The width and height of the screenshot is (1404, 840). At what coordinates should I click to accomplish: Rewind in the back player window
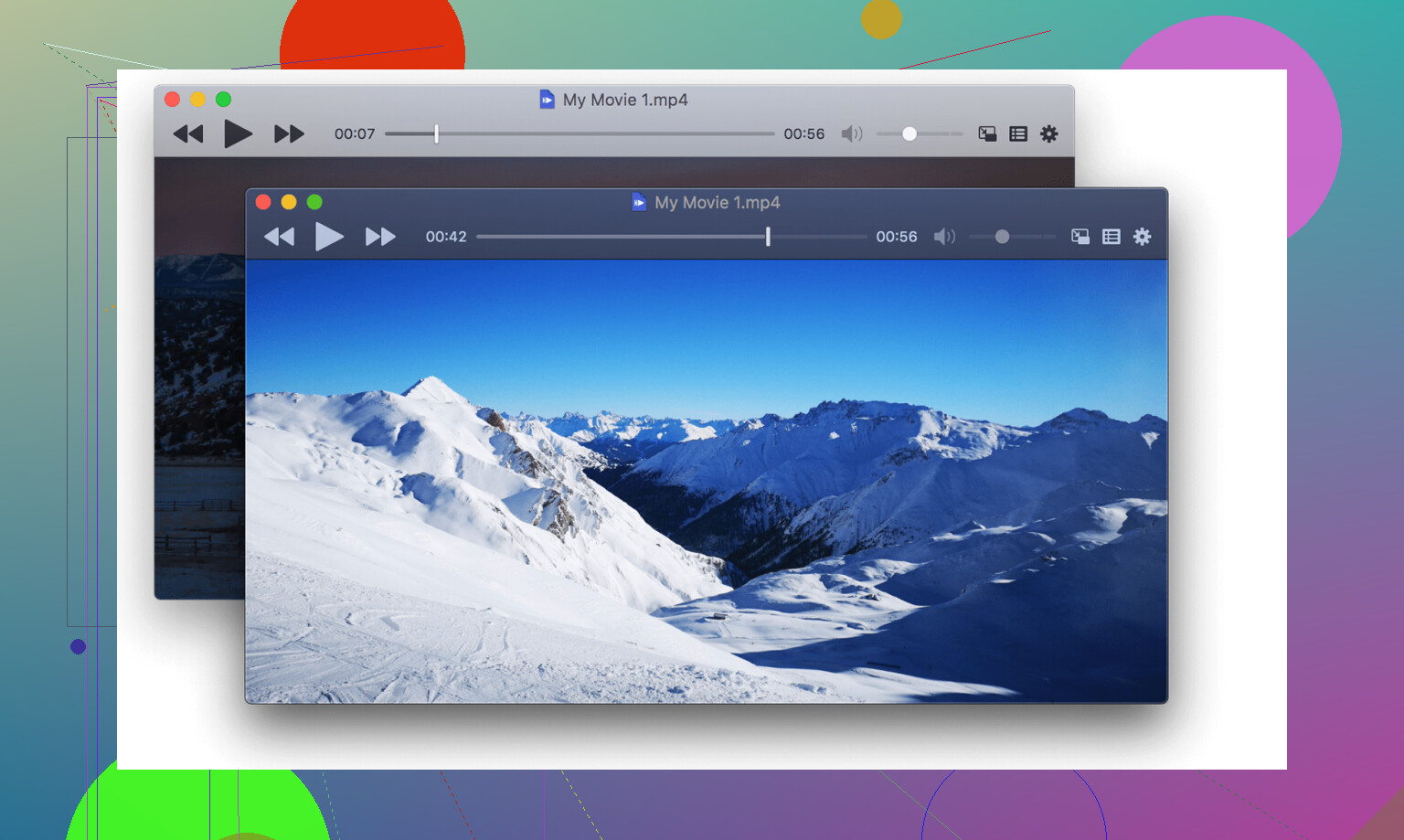[188, 134]
